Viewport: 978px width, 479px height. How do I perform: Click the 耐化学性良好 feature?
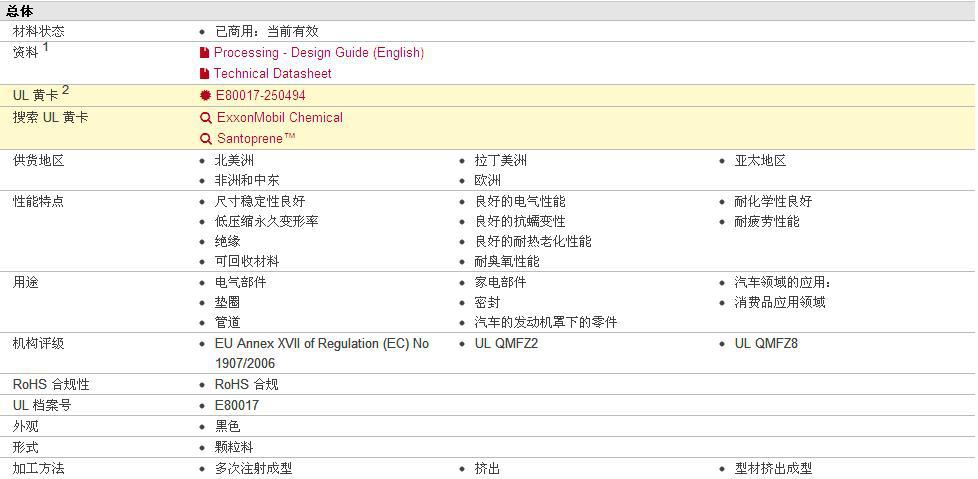pos(773,201)
